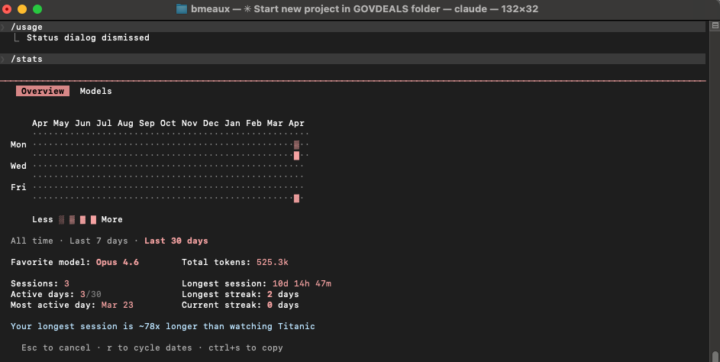
Task: Click the 'Opus 4.6' favorite model value
Action: click(117, 262)
